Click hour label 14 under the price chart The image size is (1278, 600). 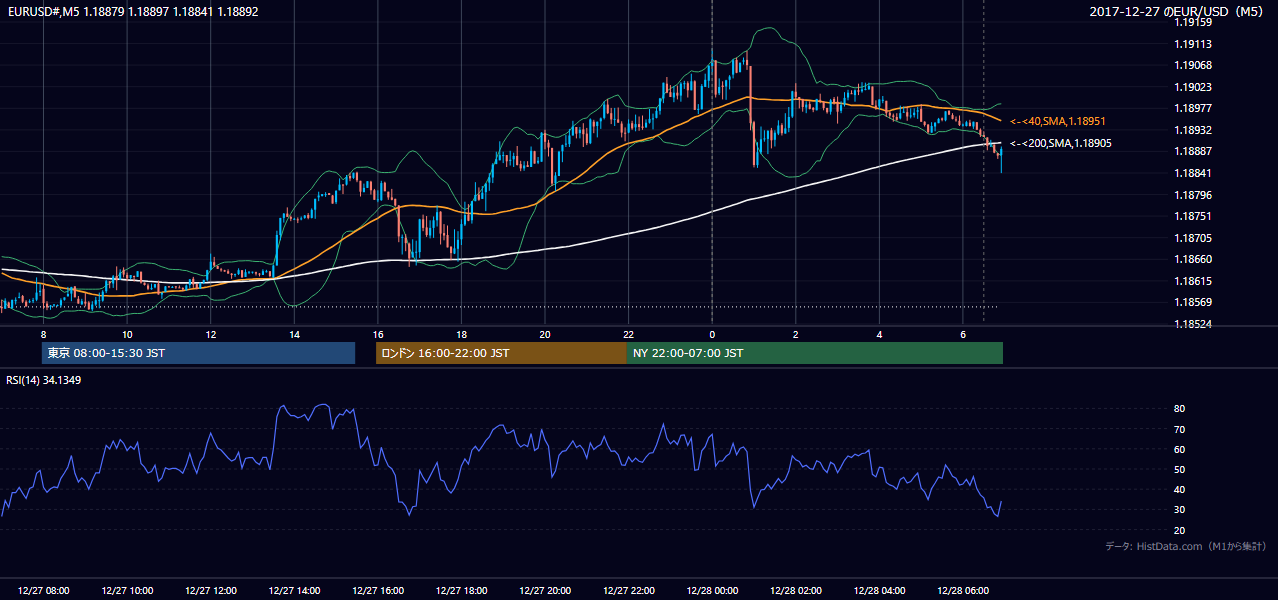294,334
